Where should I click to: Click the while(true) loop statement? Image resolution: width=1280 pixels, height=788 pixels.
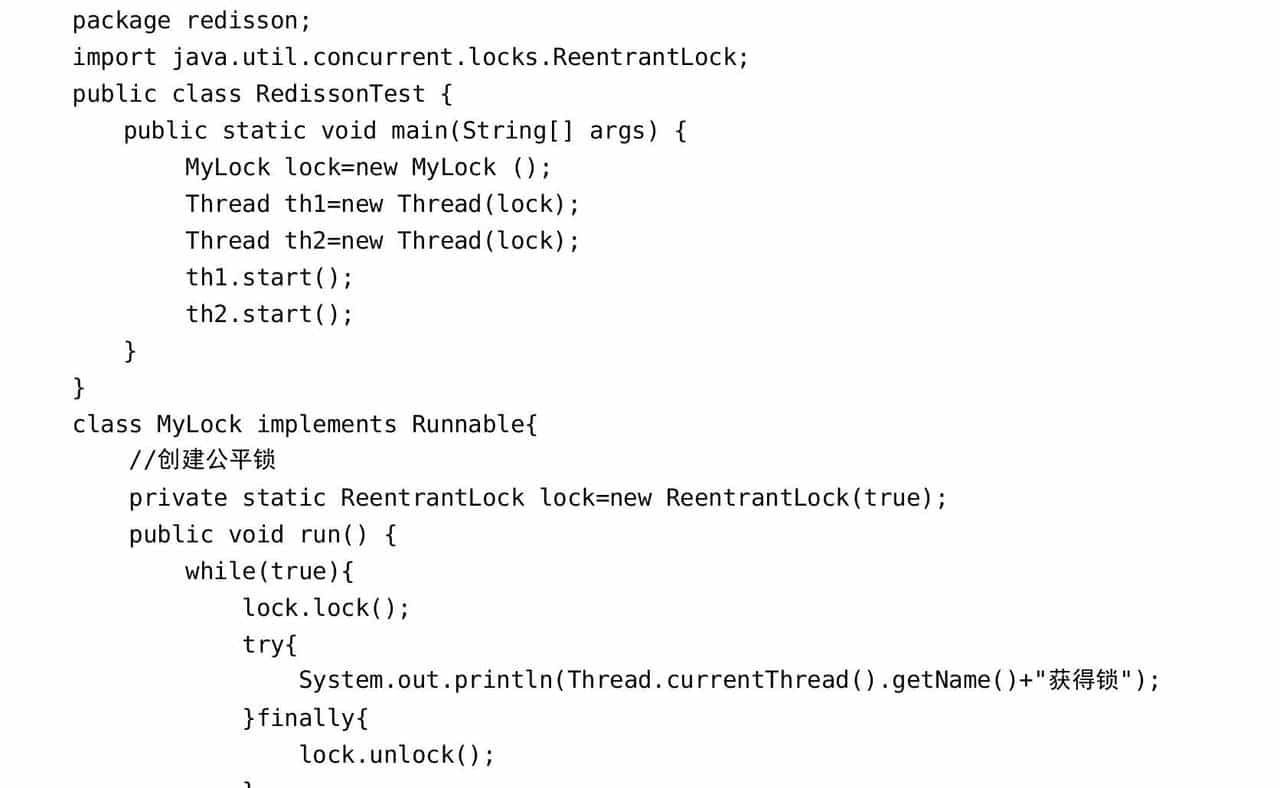coord(269,572)
